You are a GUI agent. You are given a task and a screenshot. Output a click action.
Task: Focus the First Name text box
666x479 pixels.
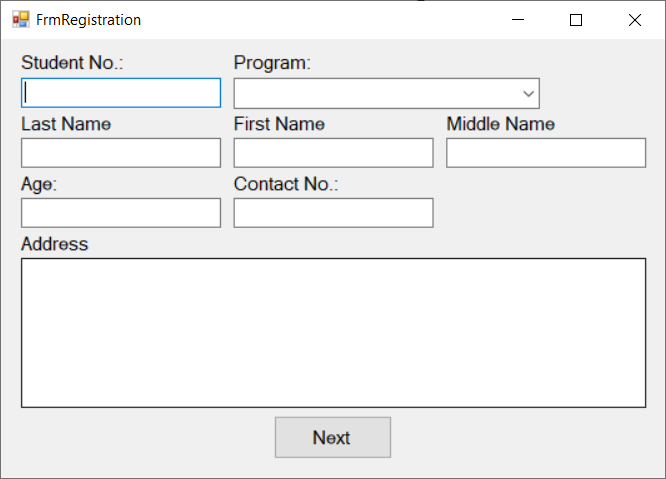(x=333, y=152)
